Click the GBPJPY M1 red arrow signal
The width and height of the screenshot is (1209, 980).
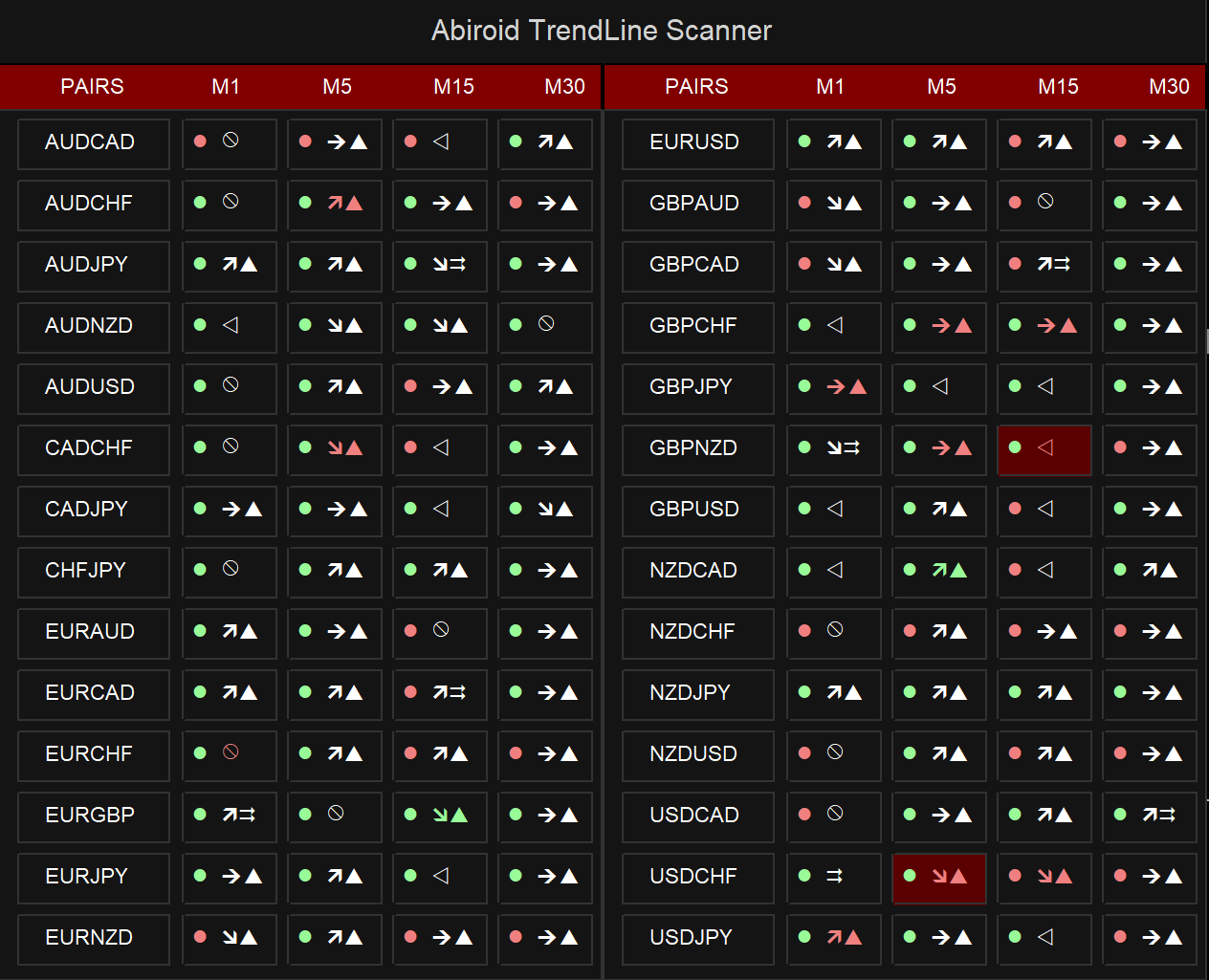pos(846,387)
